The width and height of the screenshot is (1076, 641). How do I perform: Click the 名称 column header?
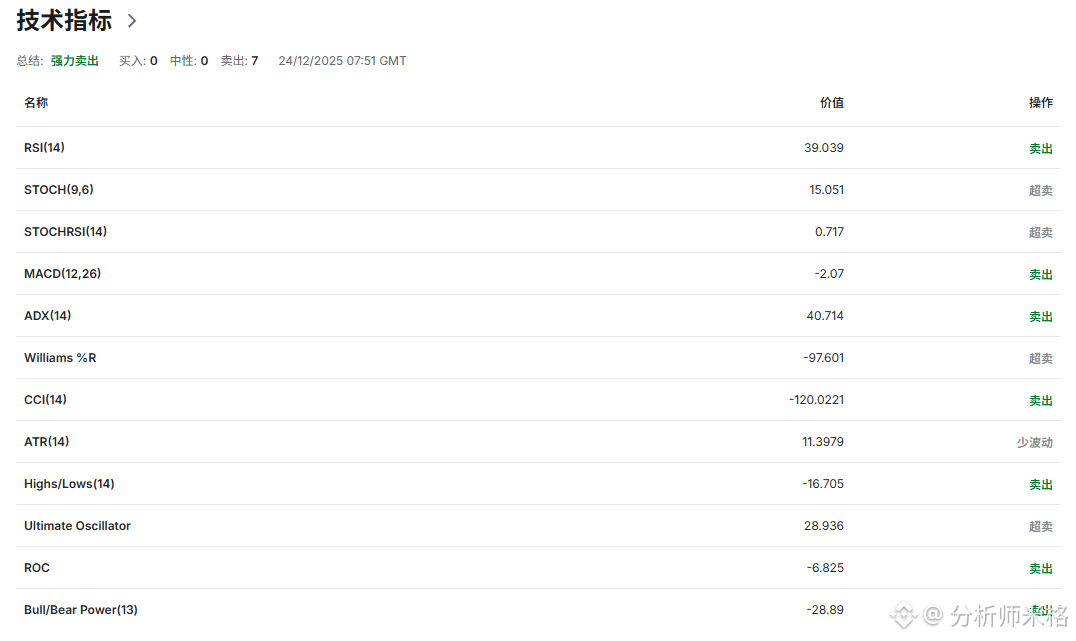(x=36, y=103)
